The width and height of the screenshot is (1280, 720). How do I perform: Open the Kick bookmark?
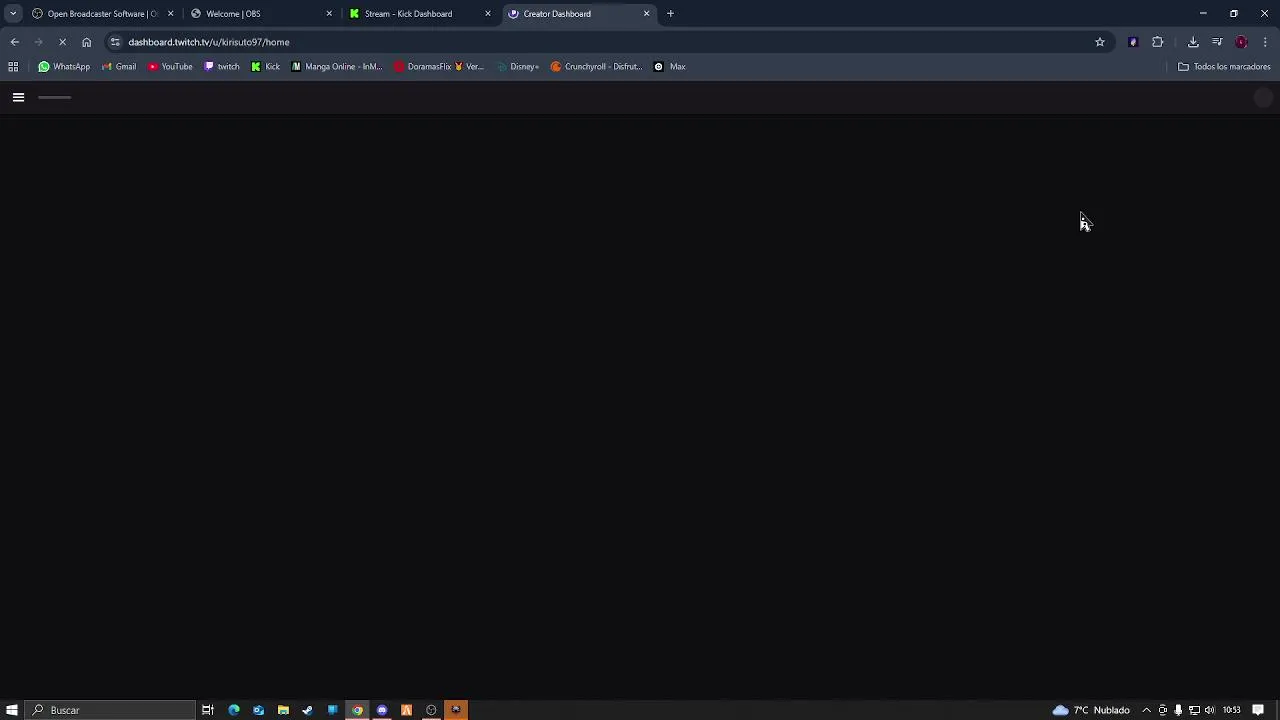coord(265,67)
